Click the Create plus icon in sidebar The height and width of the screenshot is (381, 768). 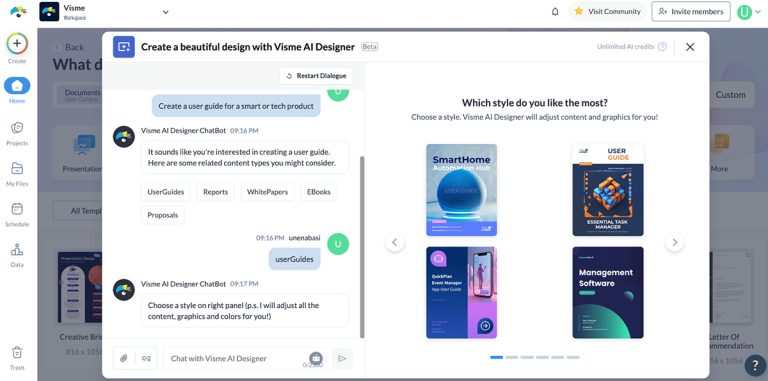point(17,44)
